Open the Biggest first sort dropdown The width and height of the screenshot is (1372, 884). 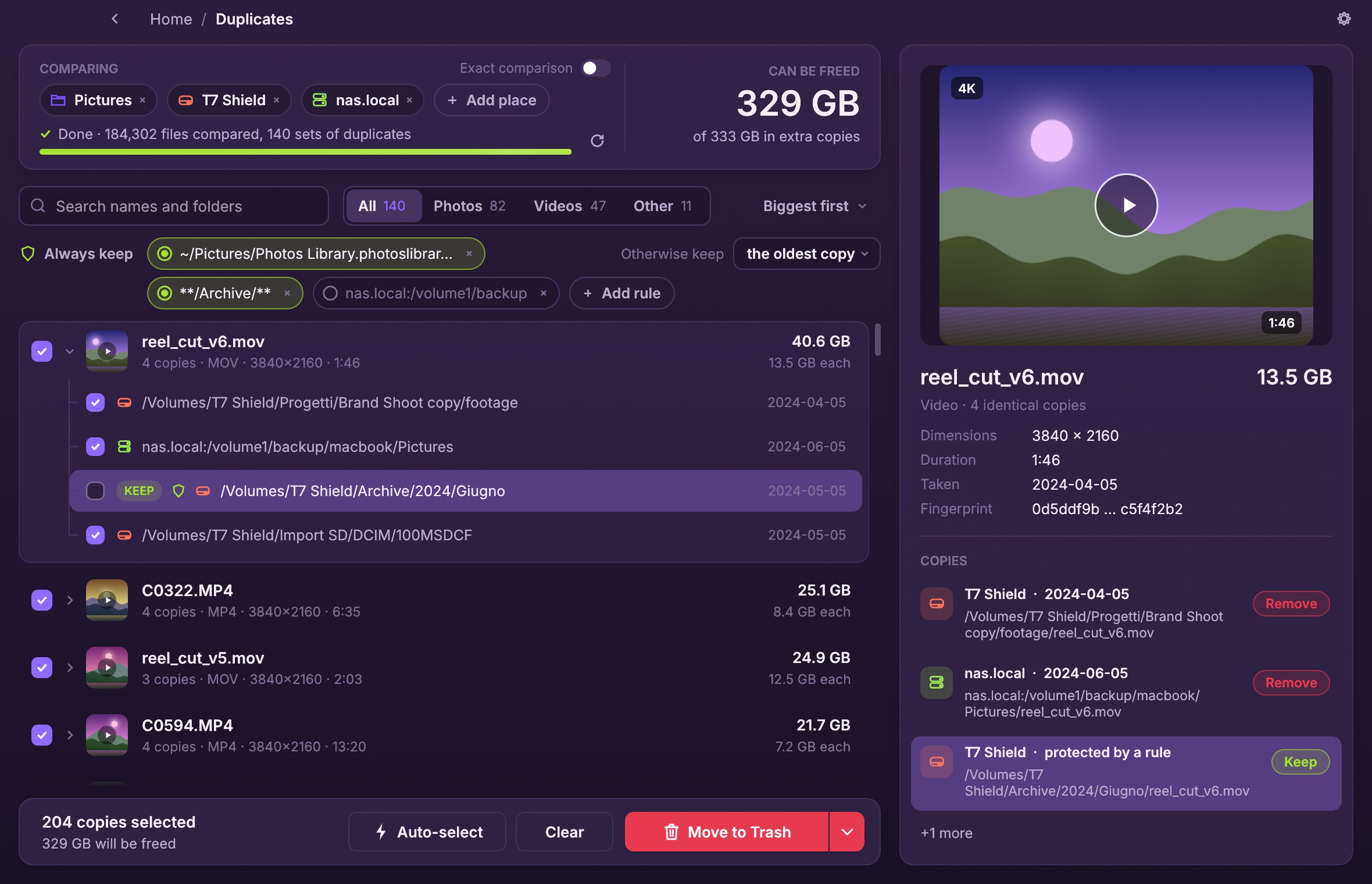click(814, 206)
